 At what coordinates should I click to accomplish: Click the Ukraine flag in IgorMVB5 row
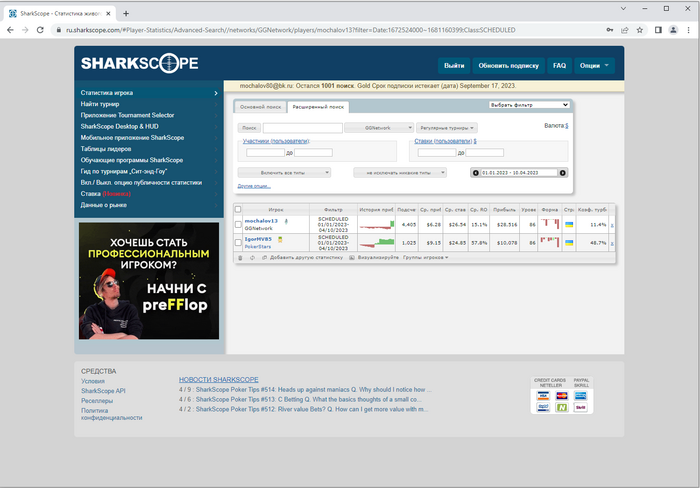tap(569, 243)
